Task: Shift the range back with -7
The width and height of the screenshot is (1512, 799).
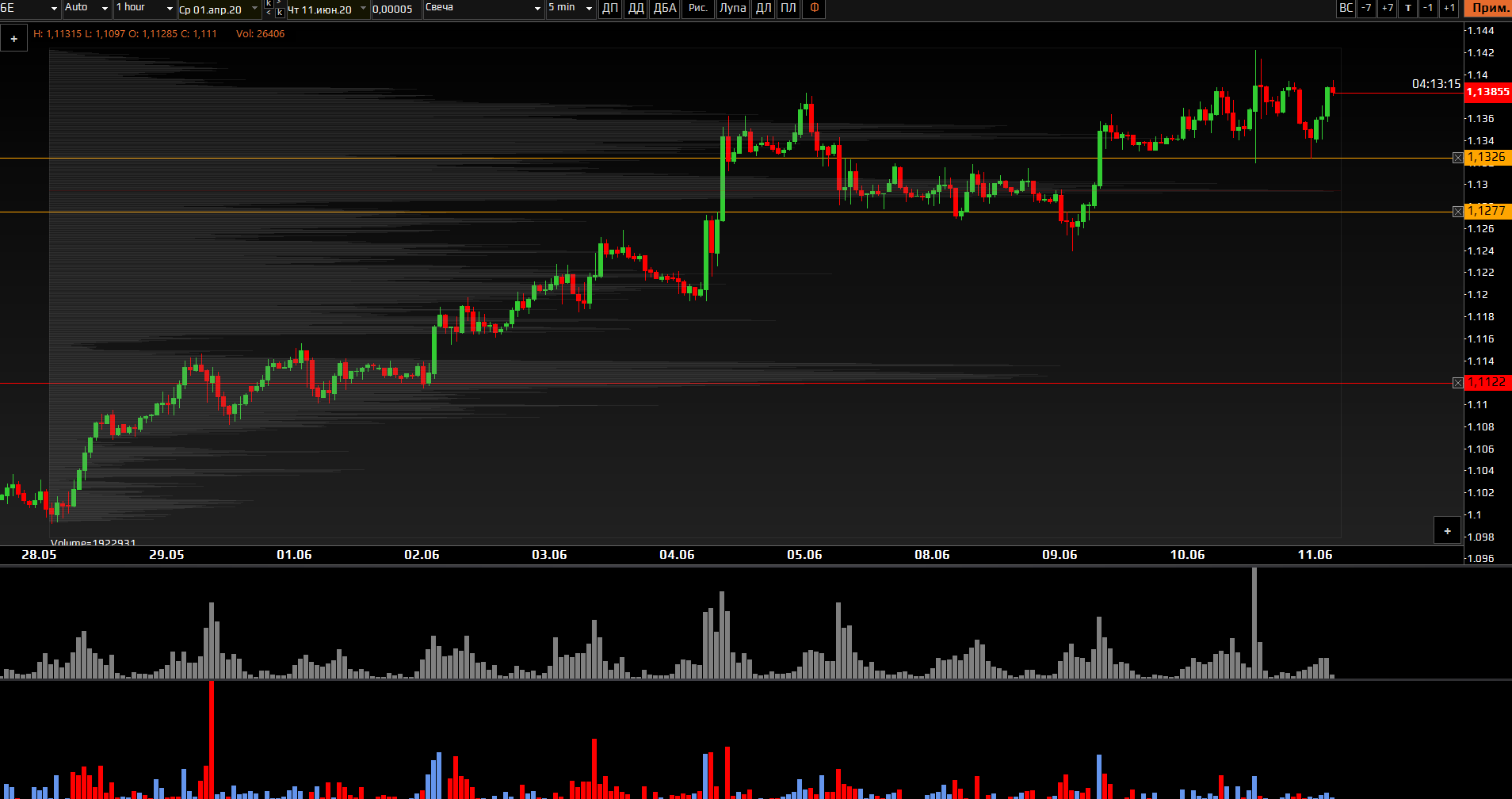Action: pyautogui.click(x=1366, y=9)
